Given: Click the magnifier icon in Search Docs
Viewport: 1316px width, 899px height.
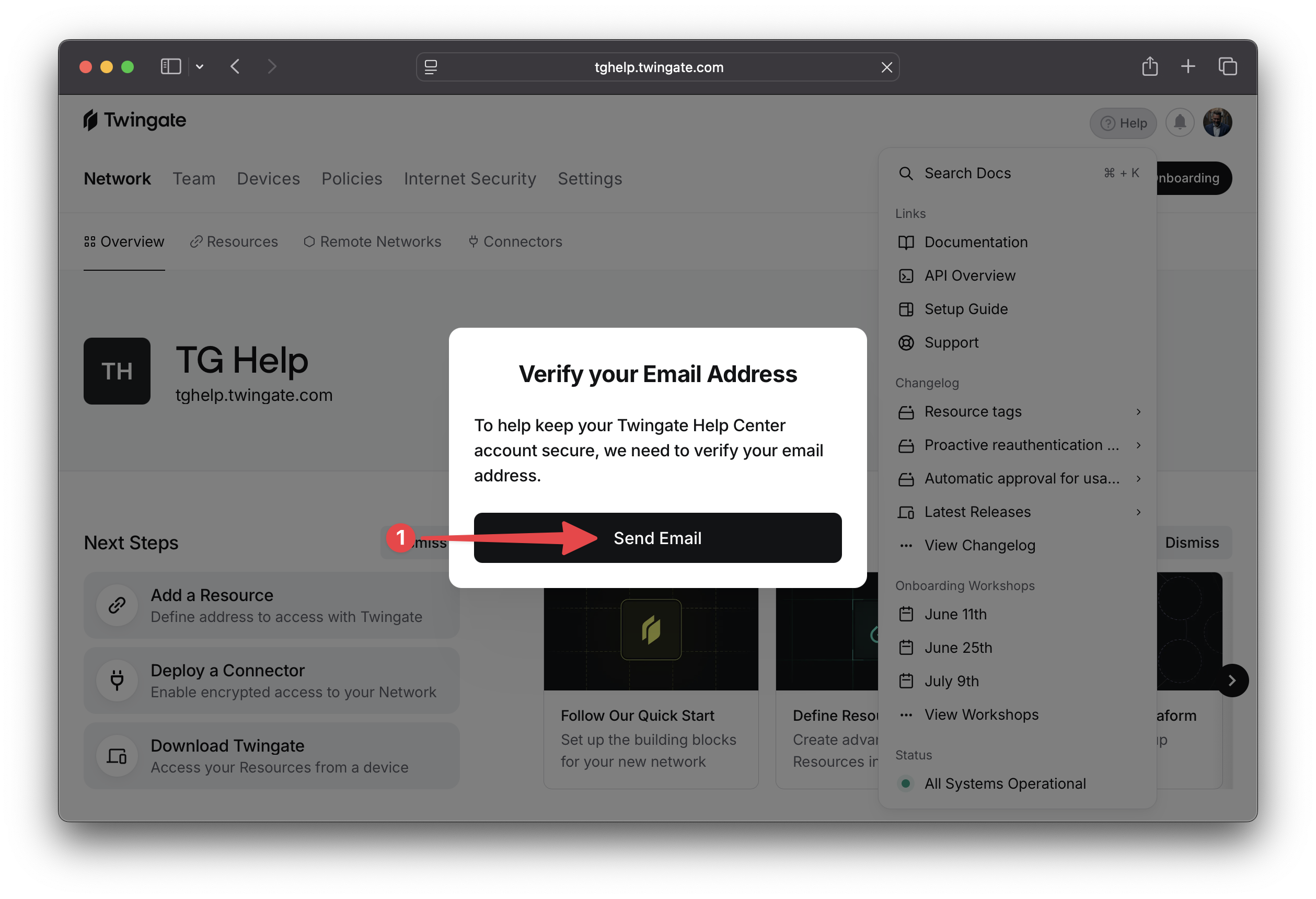Looking at the screenshot, I should (906, 174).
